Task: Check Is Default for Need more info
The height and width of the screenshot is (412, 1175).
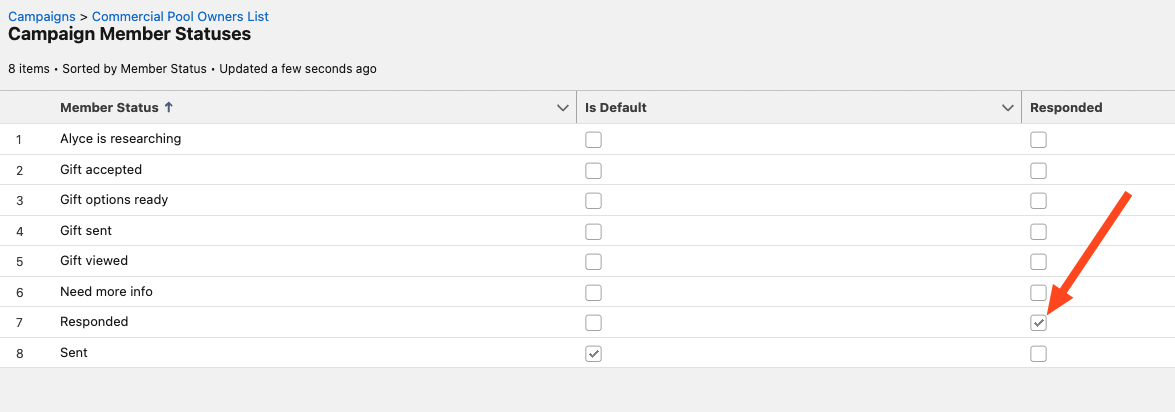Action: [593, 292]
